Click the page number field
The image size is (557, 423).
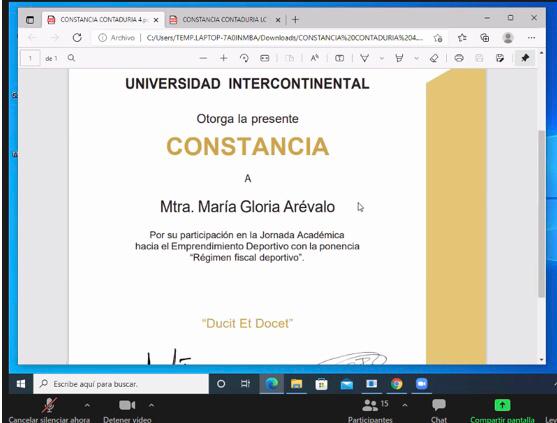(30, 58)
